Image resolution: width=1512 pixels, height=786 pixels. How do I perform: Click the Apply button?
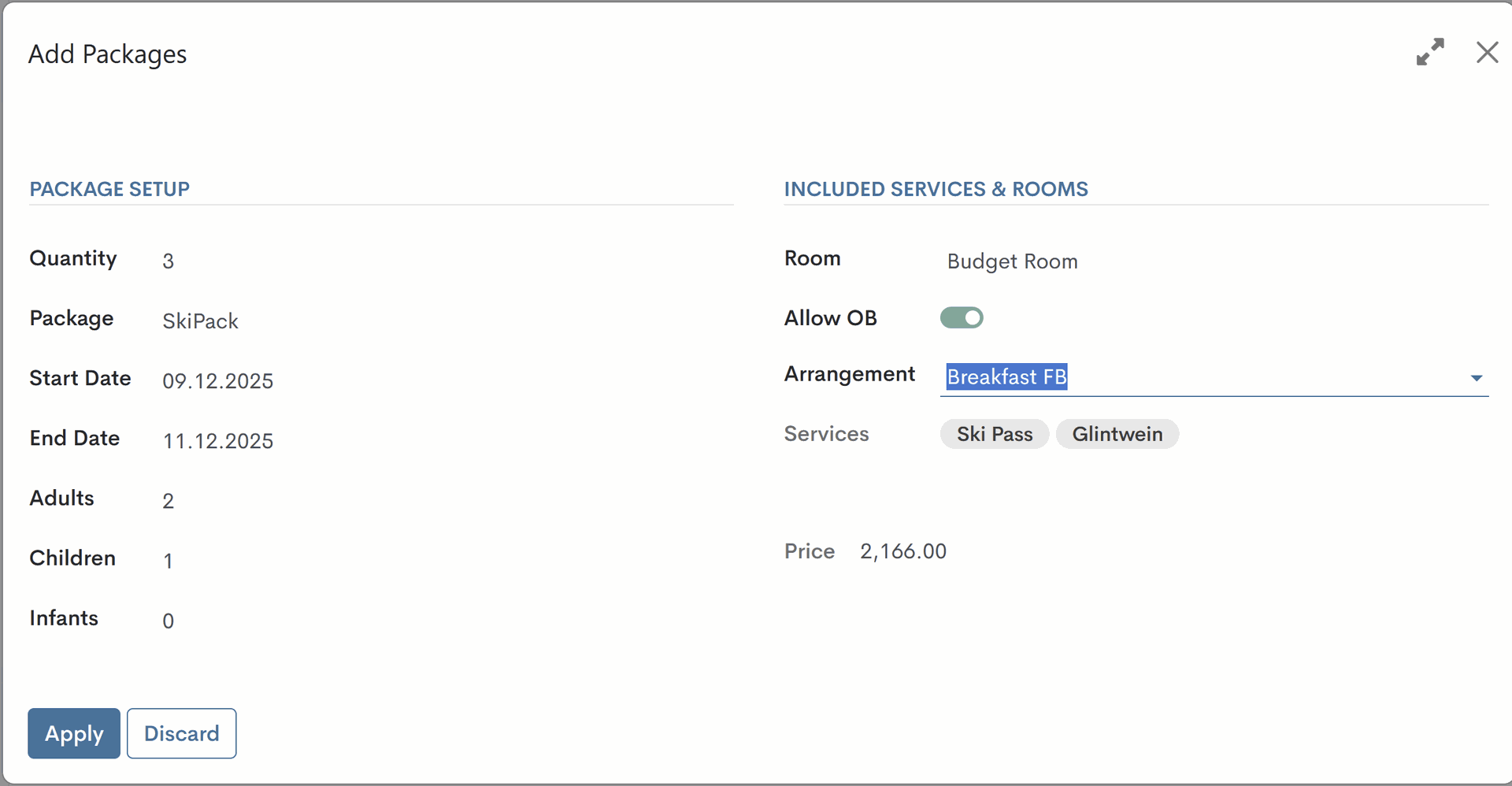pyautogui.click(x=74, y=733)
